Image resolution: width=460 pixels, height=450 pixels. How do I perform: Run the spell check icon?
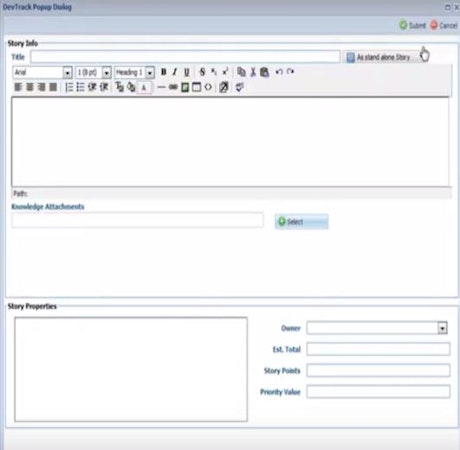pos(239,87)
